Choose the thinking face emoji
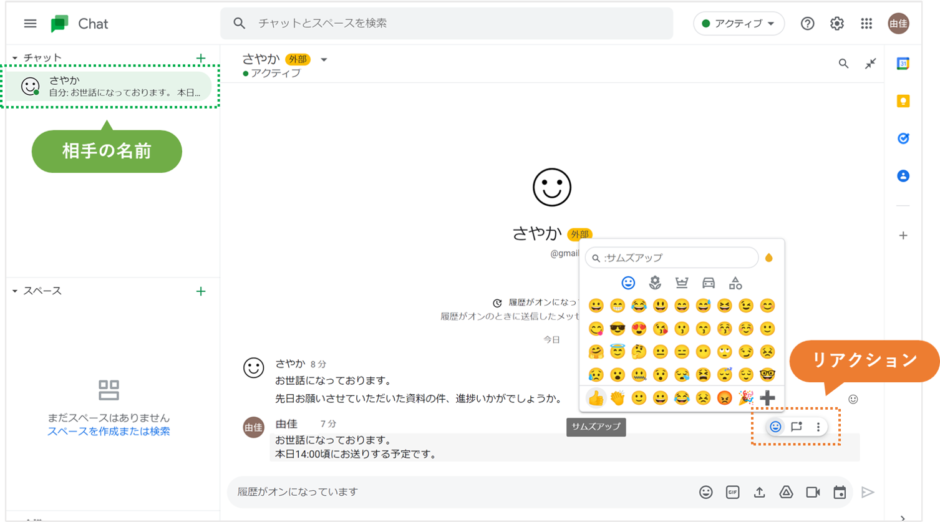Image resolution: width=940 pixels, height=522 pixels. tap(639, 352)
